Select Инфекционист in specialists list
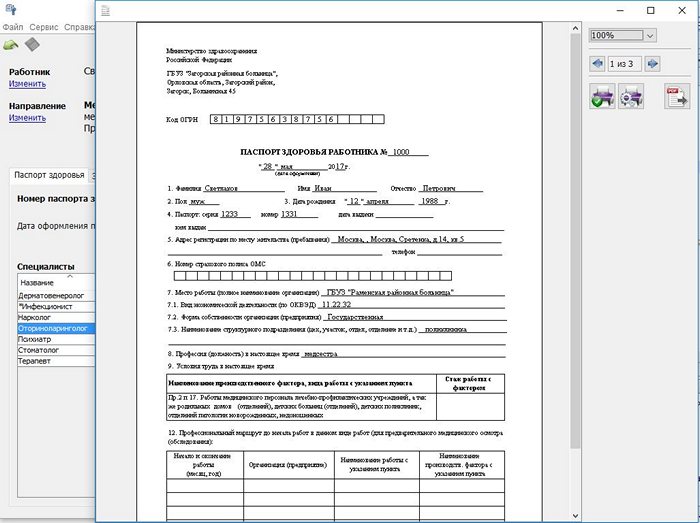Image resolution: width=700 pixels, height=523 pixels. point(56,307)
